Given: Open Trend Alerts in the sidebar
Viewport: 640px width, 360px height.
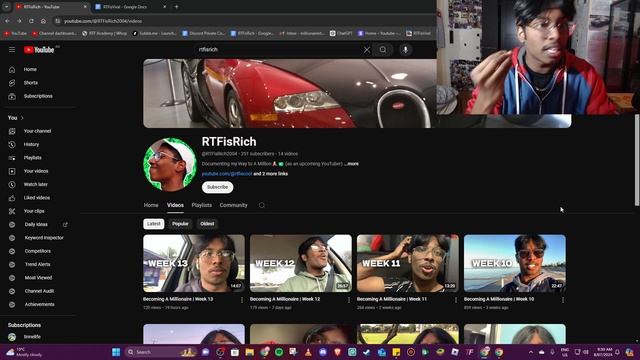Looking at the screenshot, I should click(39, 264).
